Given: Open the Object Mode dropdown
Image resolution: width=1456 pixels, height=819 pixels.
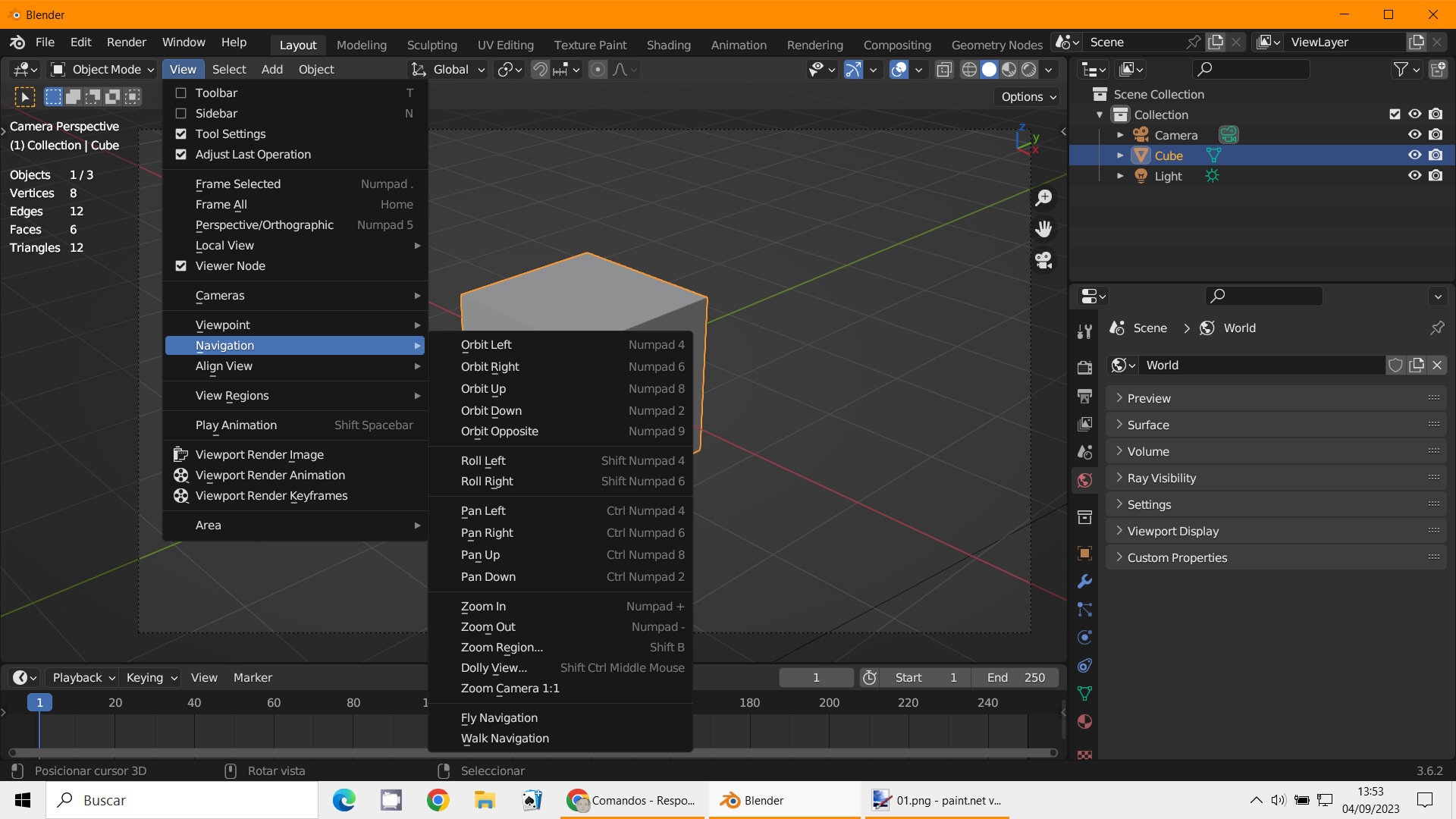Looking at the screenshot, I should (x=102, y=70).
